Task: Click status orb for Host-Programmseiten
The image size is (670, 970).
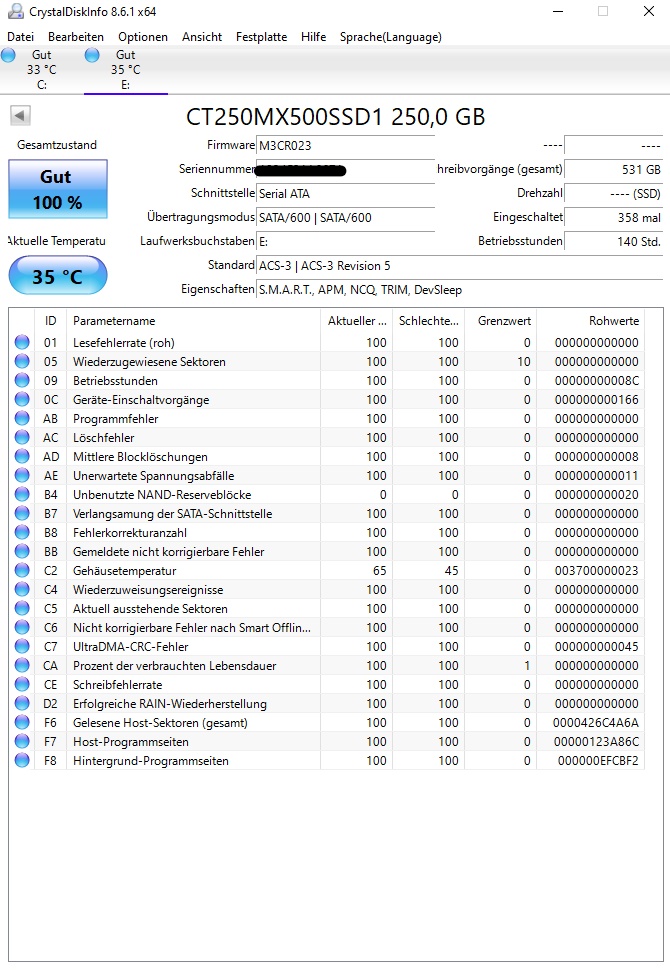Action: [22, 741]
